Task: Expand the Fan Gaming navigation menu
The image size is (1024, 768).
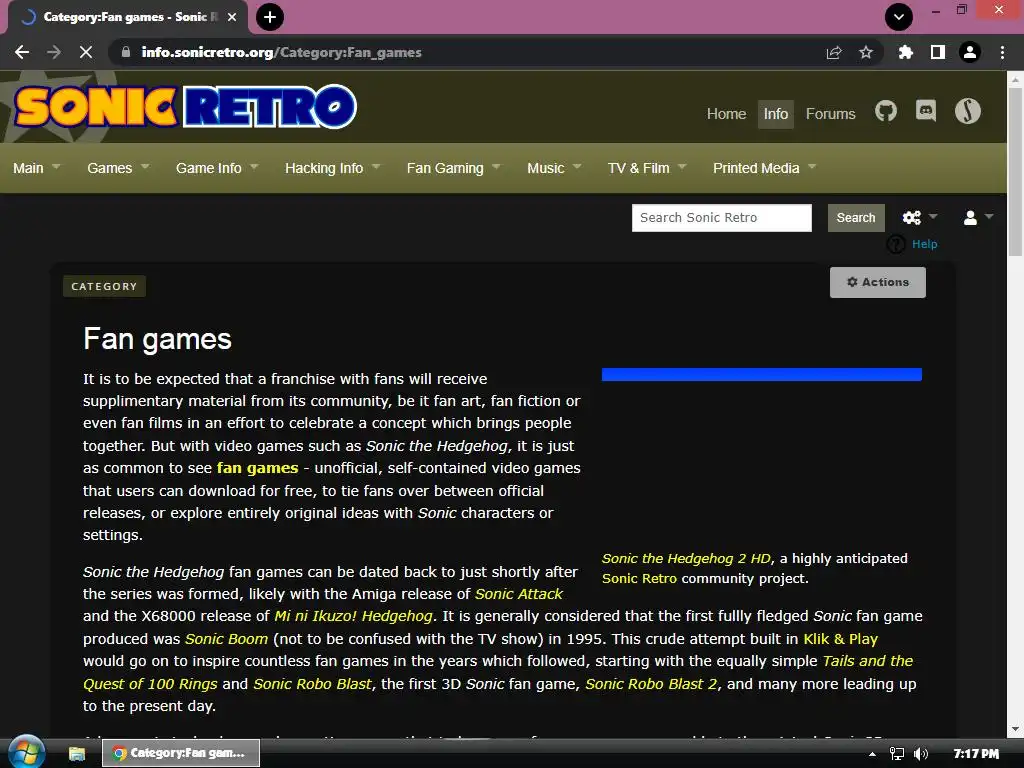Action: 453,168
